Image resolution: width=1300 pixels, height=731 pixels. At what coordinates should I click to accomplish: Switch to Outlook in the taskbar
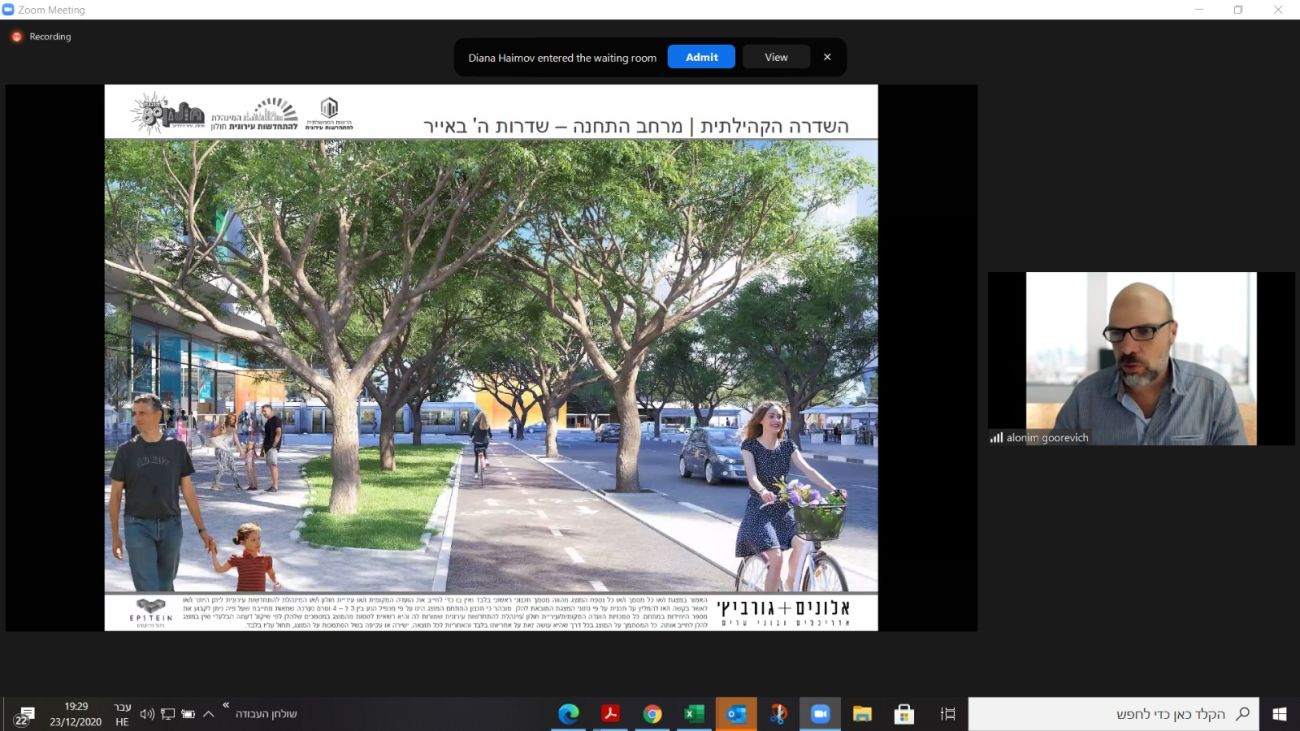point(736,714)
